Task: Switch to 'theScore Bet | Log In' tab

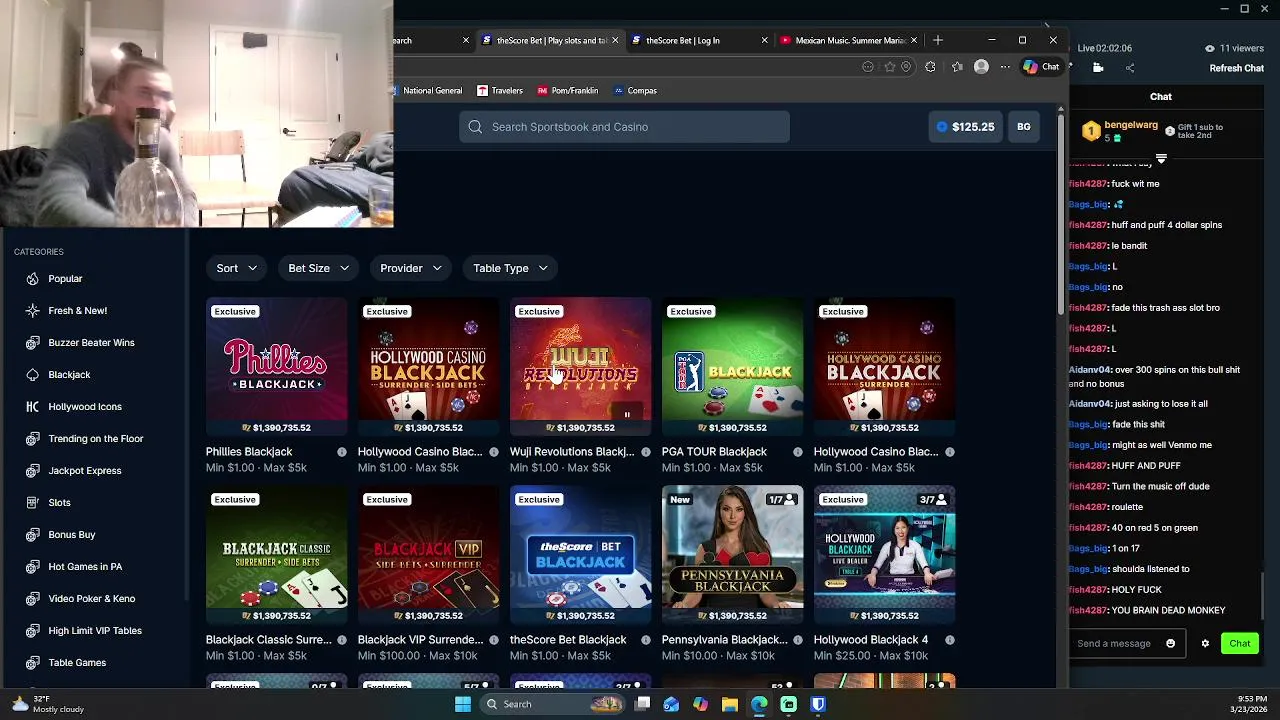Action: 697,40
